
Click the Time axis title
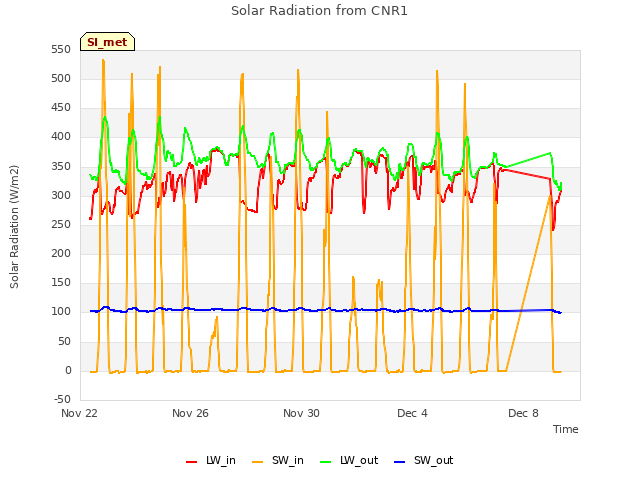(x=565, y=429)
